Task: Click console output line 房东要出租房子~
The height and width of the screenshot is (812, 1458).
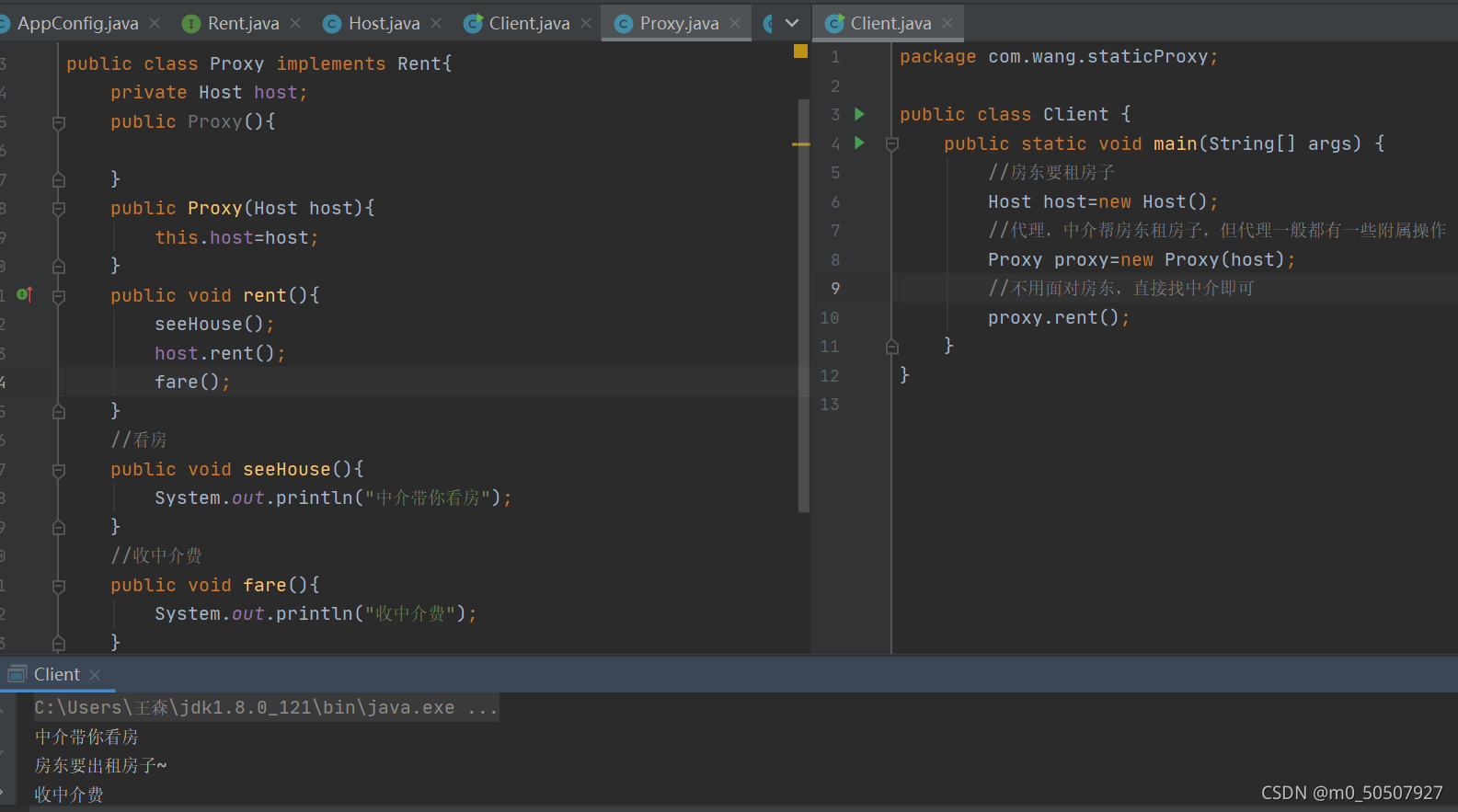Action: pos(100,765)
